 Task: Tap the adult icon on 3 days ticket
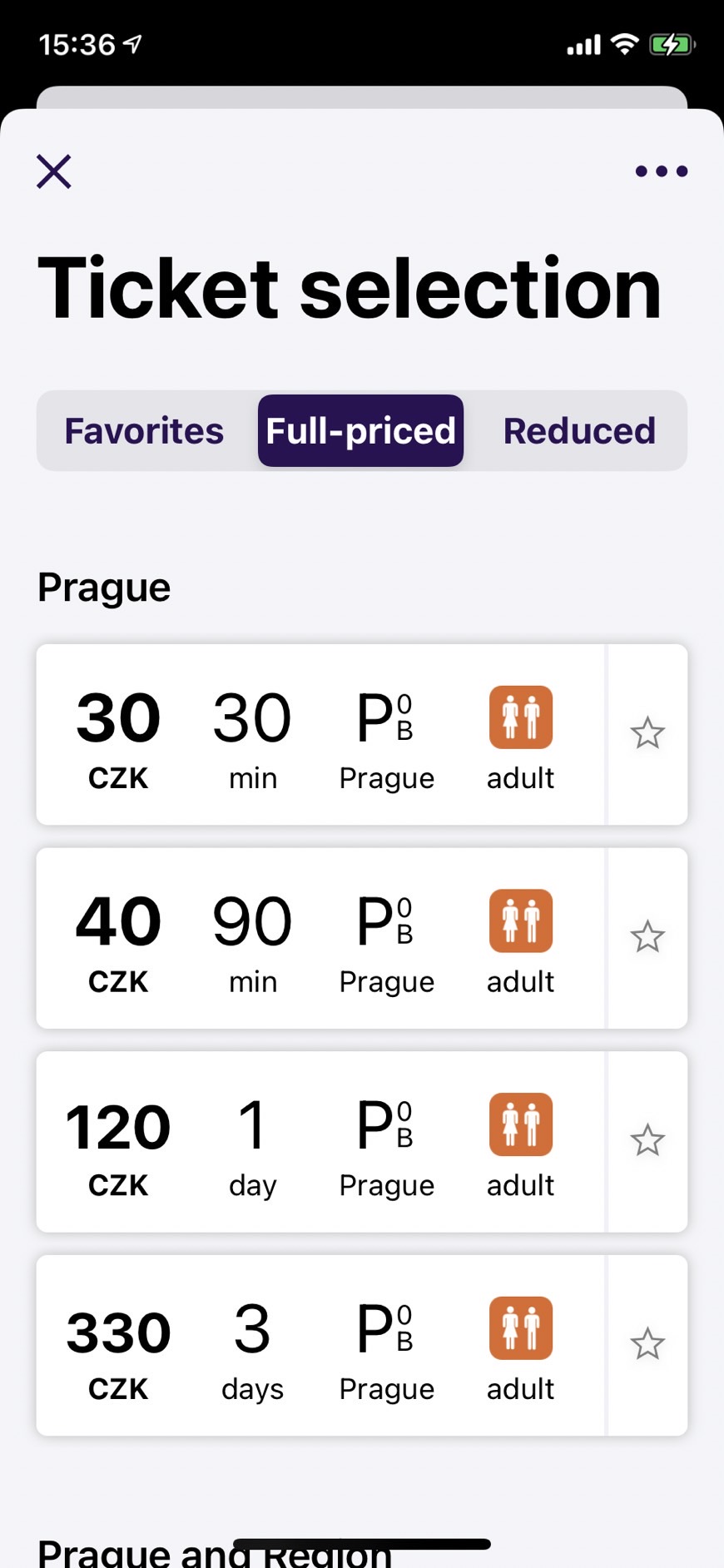click(521, 1328)
